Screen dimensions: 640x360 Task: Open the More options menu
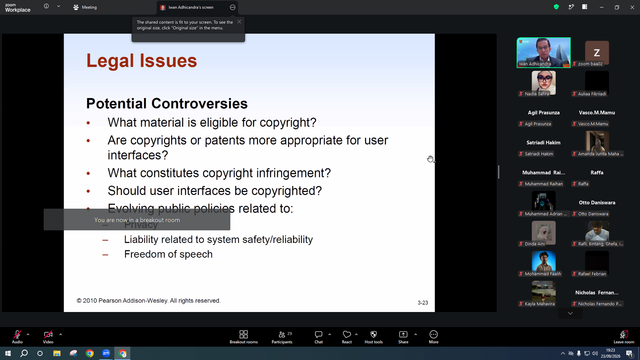click(433, 337)
